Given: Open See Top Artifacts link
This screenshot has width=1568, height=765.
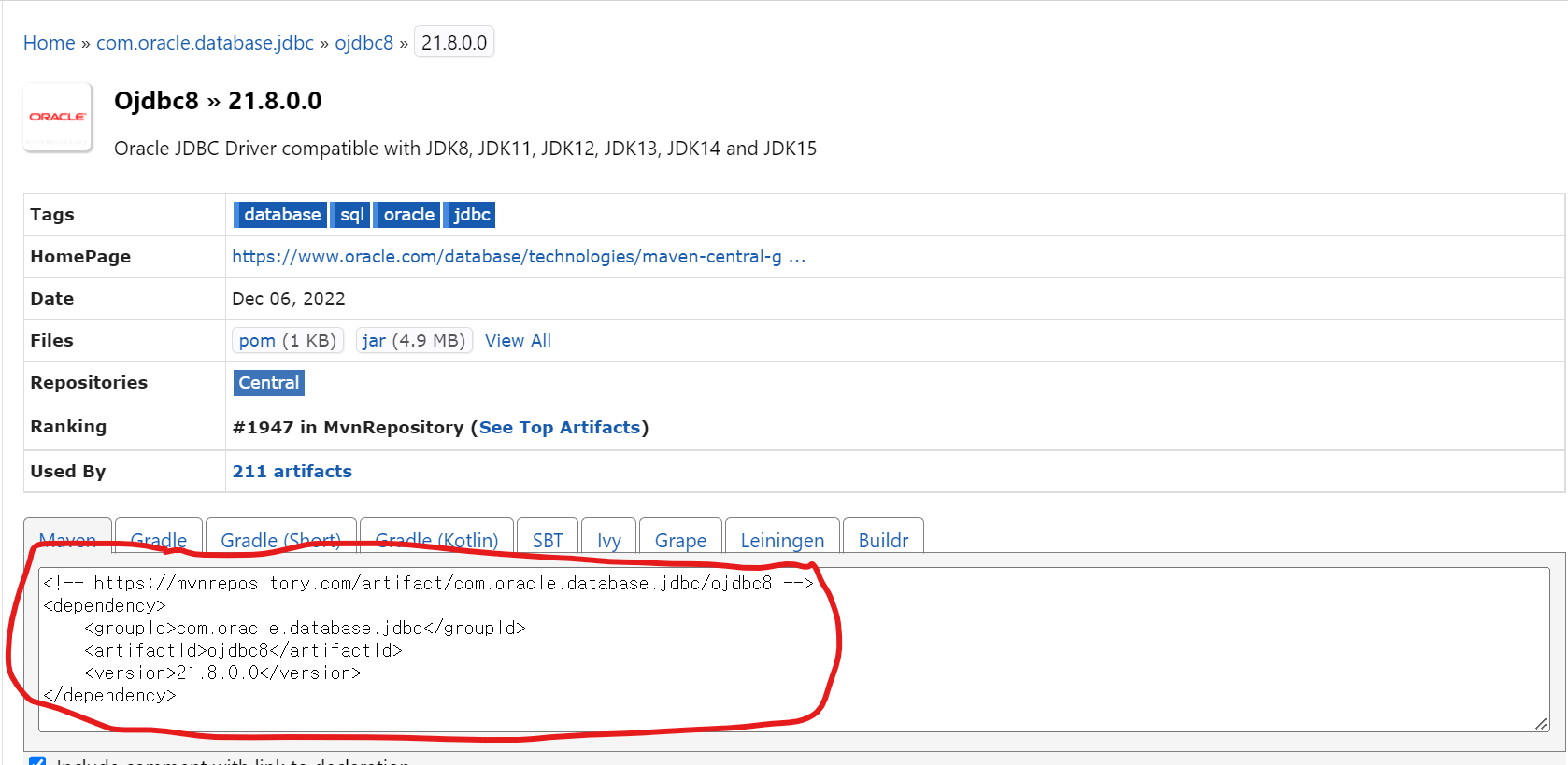Looking at the screenshot, I should click(x=560, y=428).
